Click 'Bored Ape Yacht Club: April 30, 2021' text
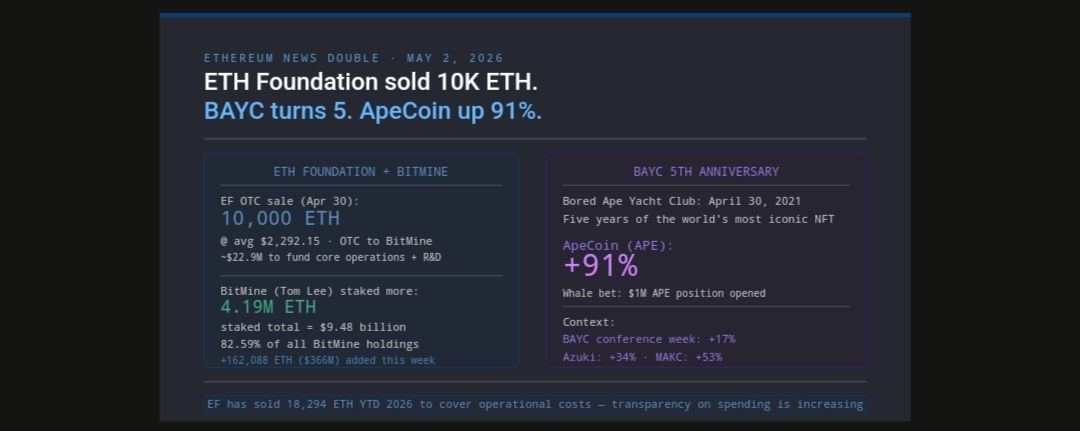The image size is (1080, 431). click(x=682, y=201)
